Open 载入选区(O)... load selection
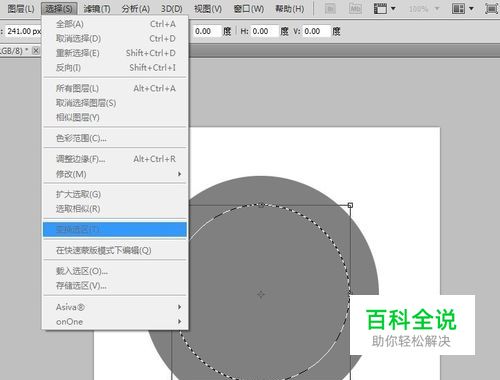 (115, 271)
